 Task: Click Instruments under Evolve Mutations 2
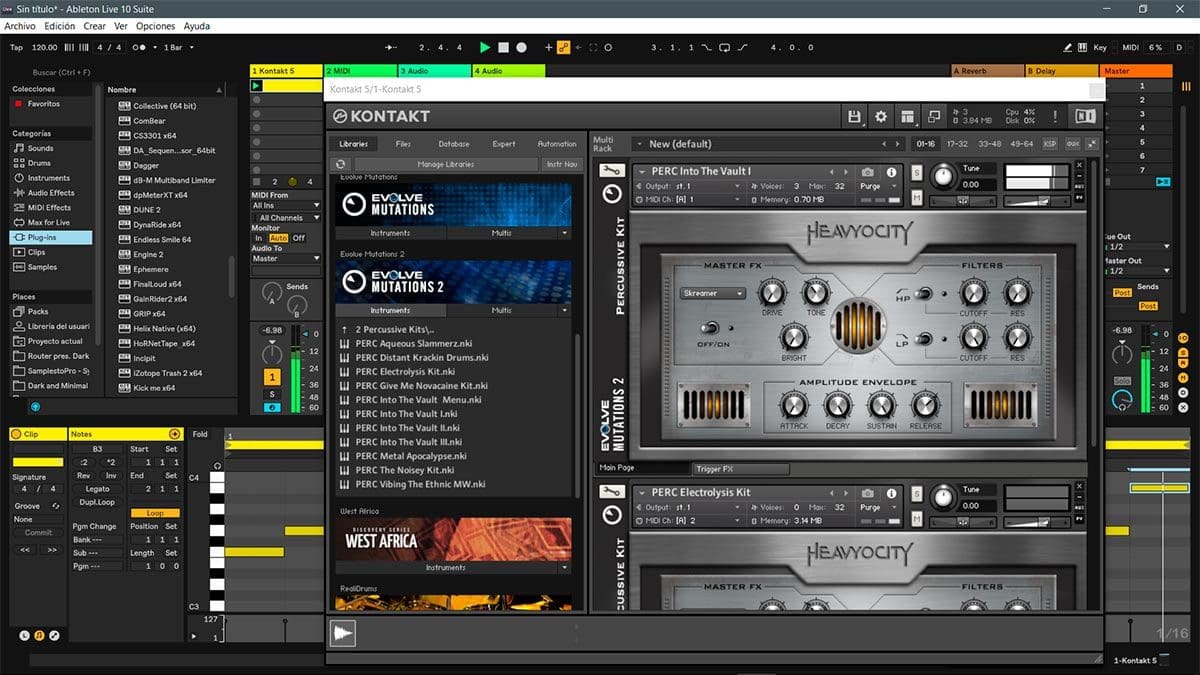tap(390, 311)
